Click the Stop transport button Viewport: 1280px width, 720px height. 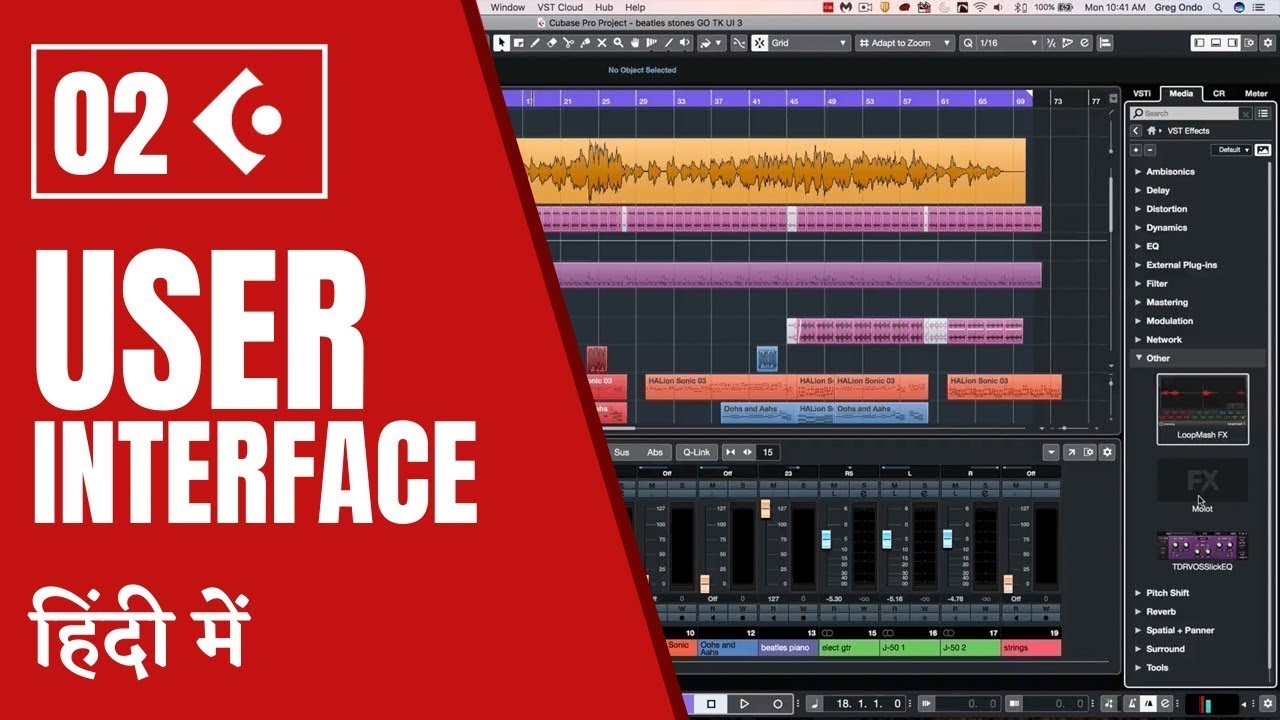711,703
